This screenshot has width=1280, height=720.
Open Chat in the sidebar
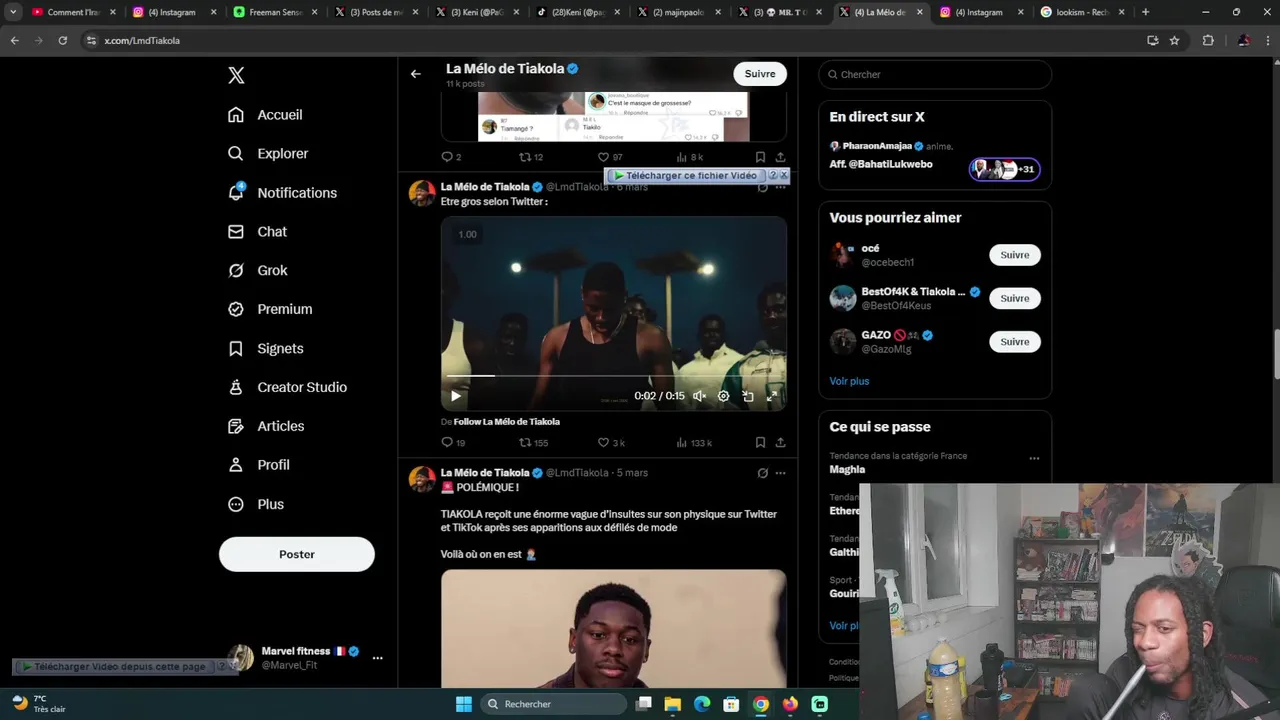pyautogui.click(x=257, y=232)
